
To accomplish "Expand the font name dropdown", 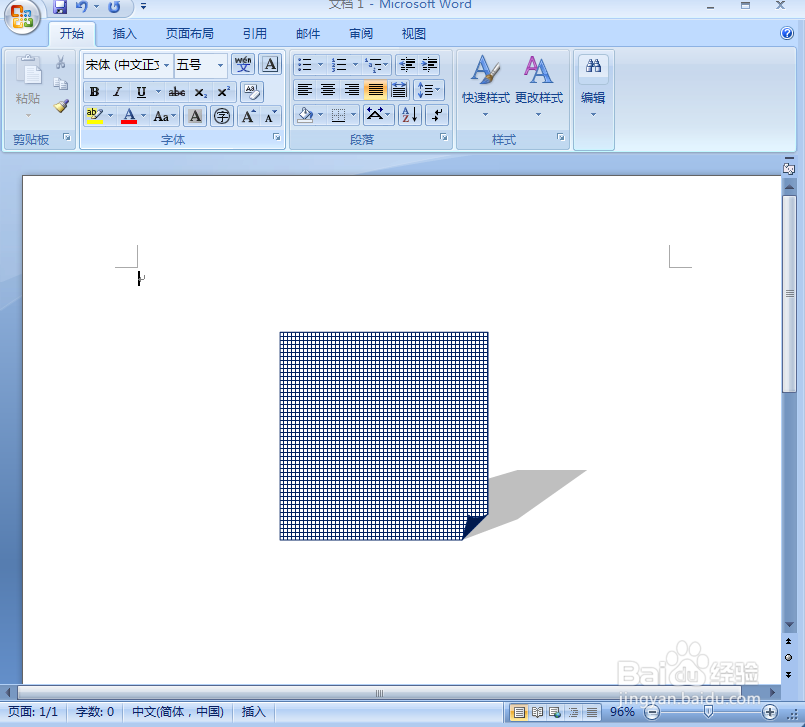I will point(166,65).
